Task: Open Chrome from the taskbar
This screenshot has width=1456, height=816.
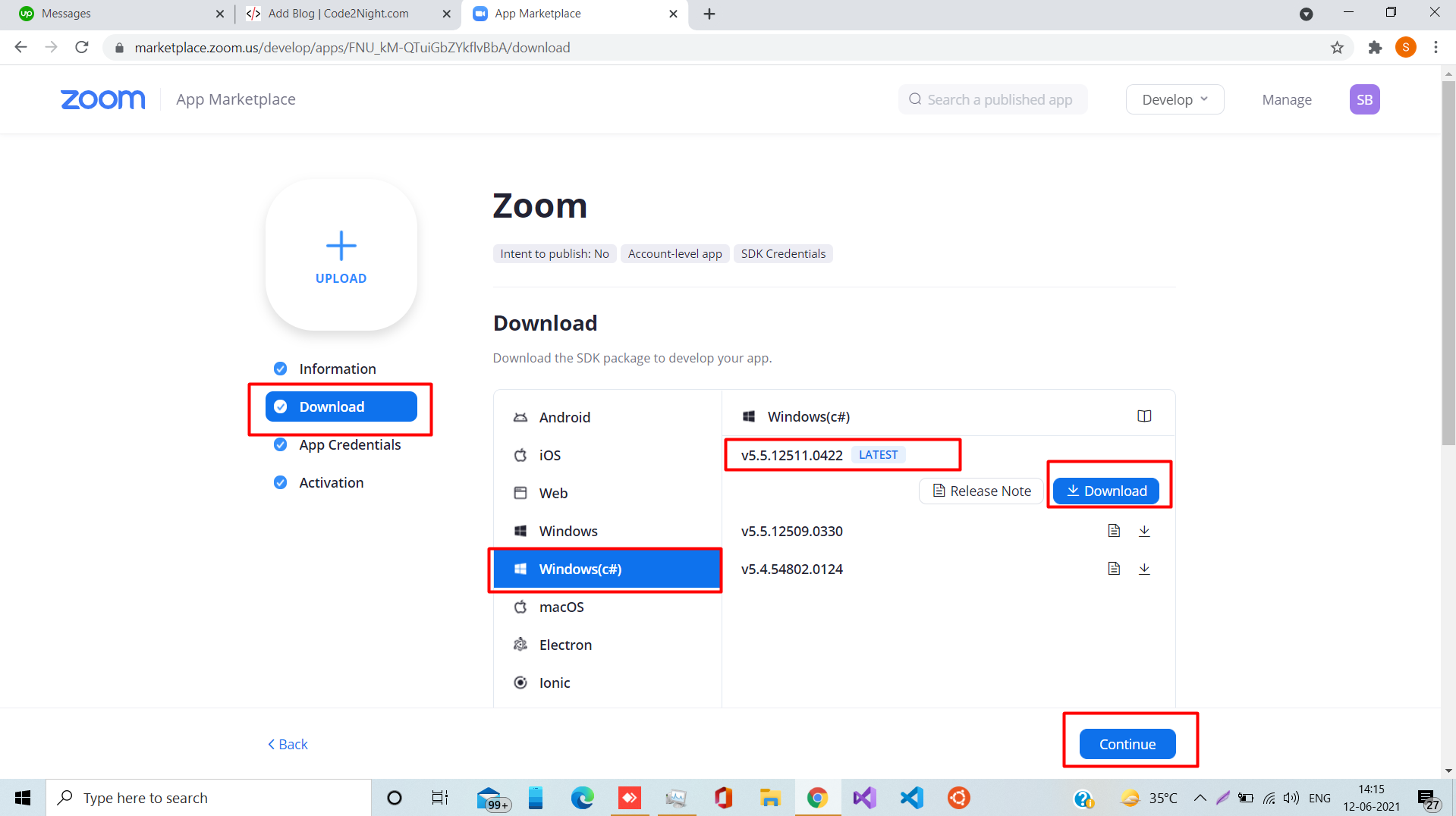Action: click(x=817, y=798)
